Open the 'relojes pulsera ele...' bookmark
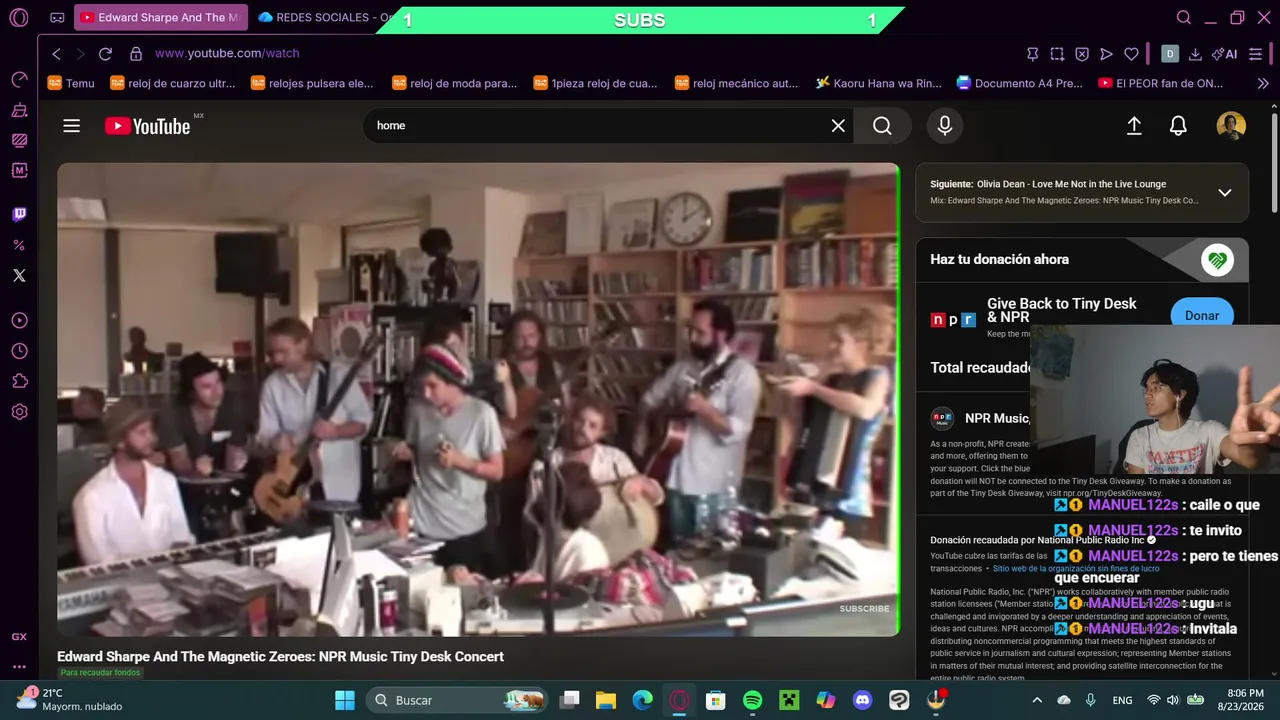The height and width of the screenshot is (720, 1280). (311, 83)
